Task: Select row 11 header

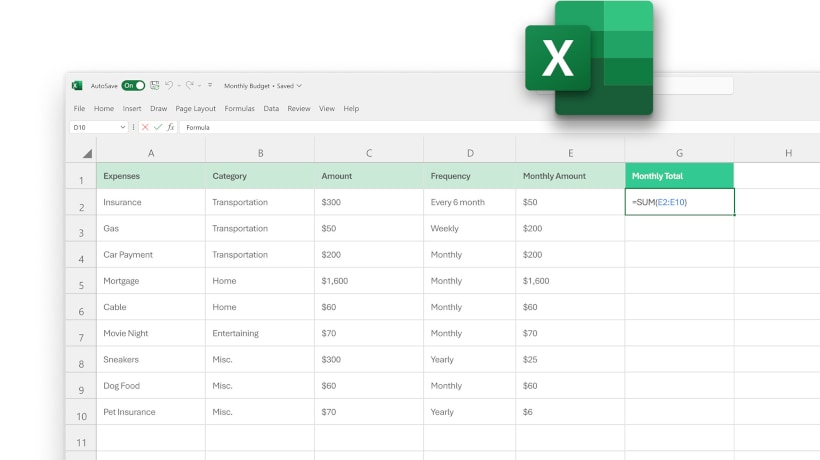Action: tap(81, 438)
